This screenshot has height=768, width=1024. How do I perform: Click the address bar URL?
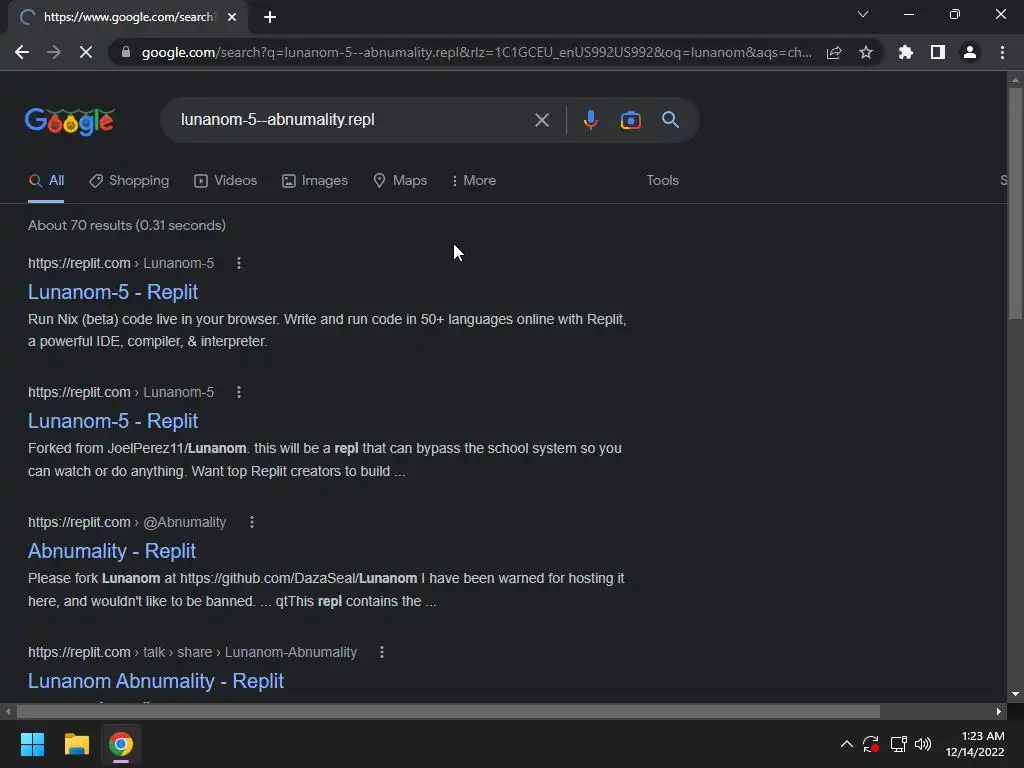coord(477,52)
